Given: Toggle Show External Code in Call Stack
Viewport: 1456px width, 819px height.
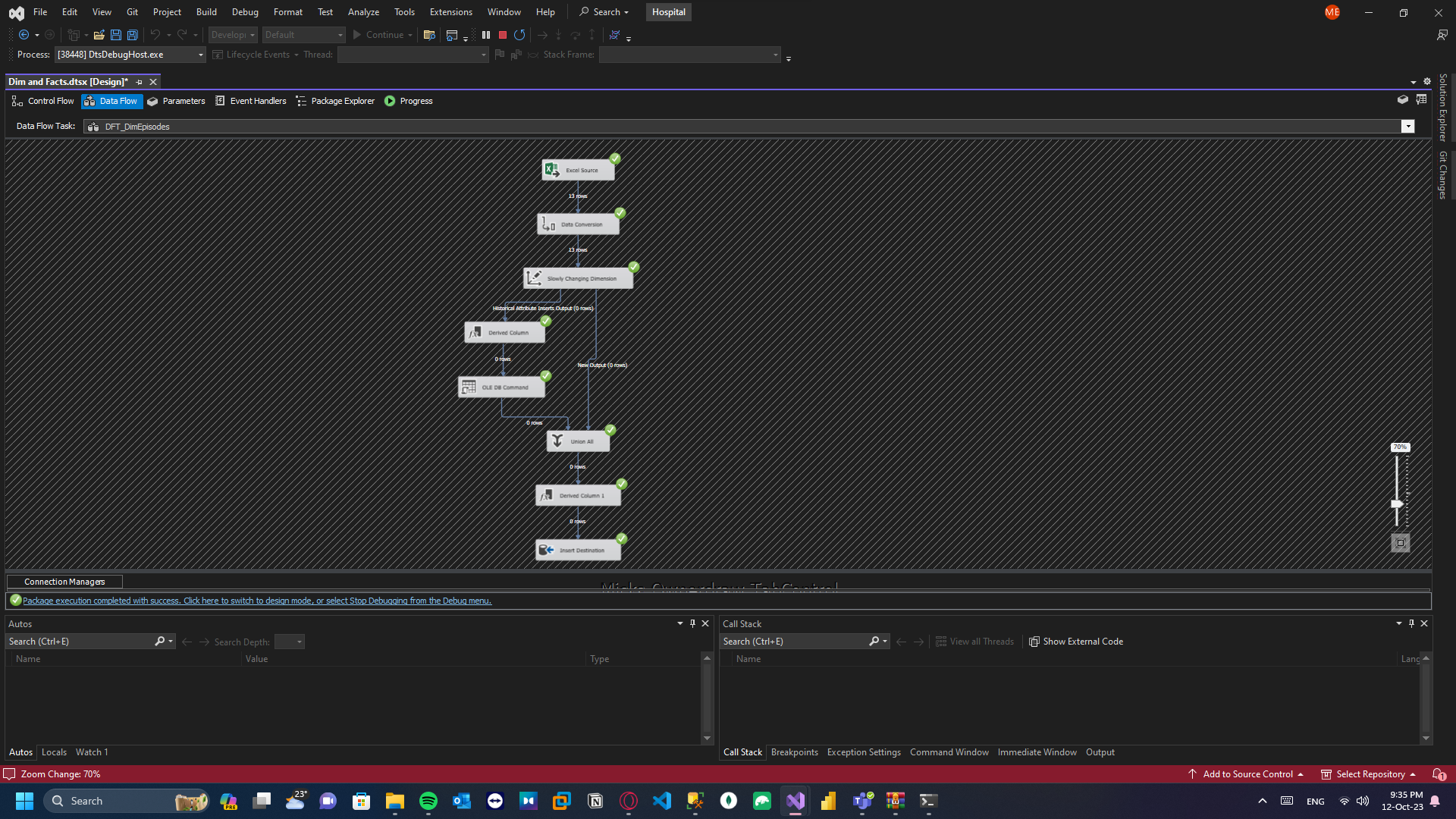Looking at the screenshot, I should pos(1076,642).
